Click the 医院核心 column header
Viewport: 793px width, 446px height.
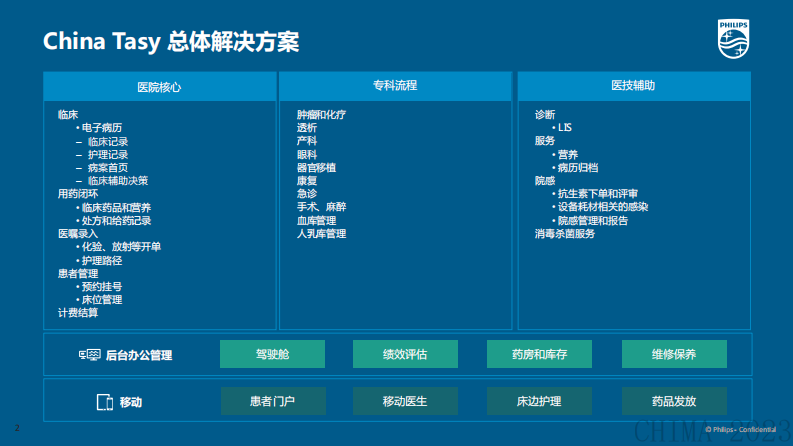pos(159,86)
